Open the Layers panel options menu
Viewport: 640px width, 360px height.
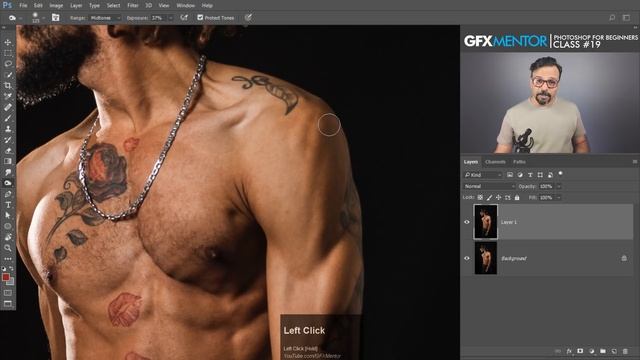coord(635,162)
